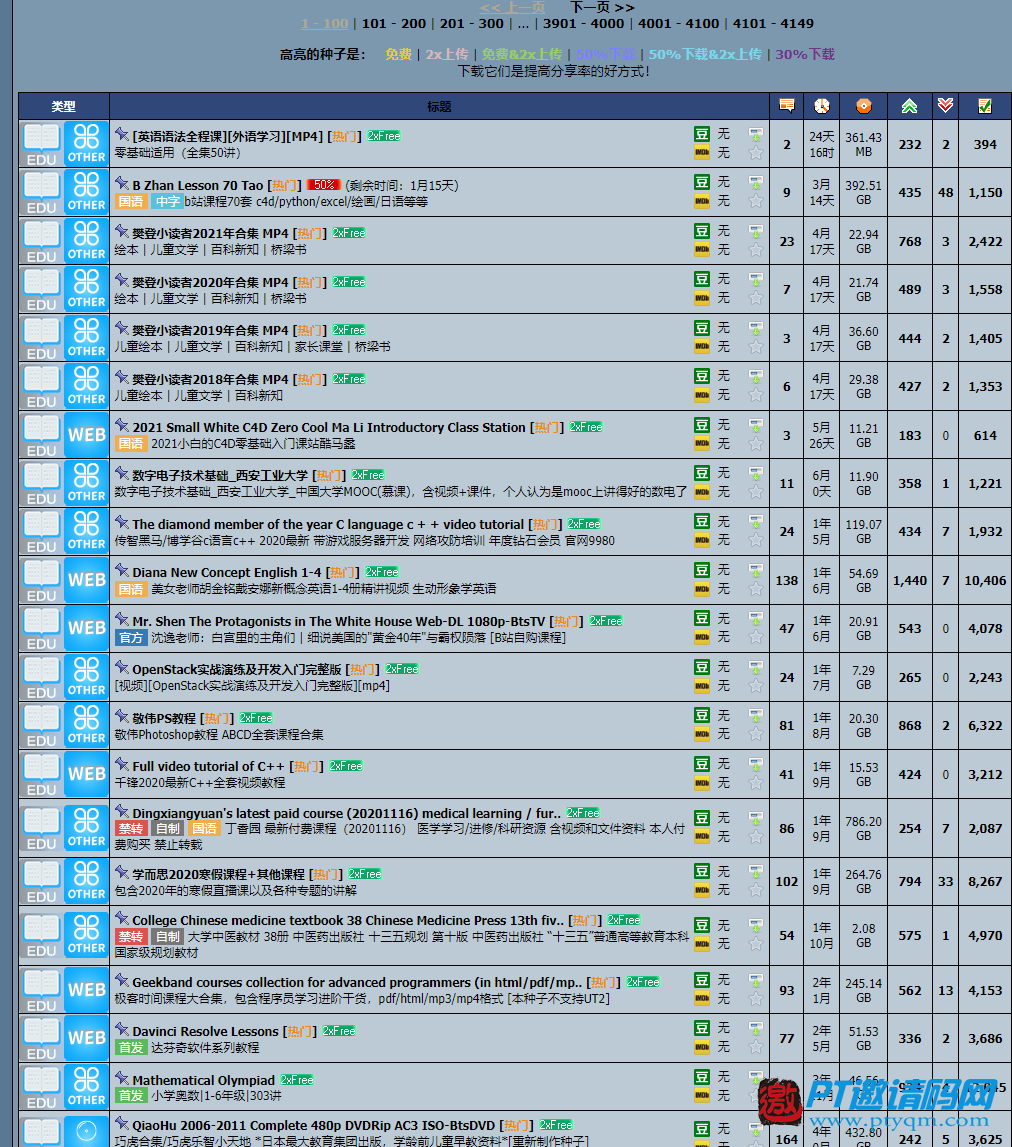Sort by seeders green arrow header icon

[x=910, y=106]
